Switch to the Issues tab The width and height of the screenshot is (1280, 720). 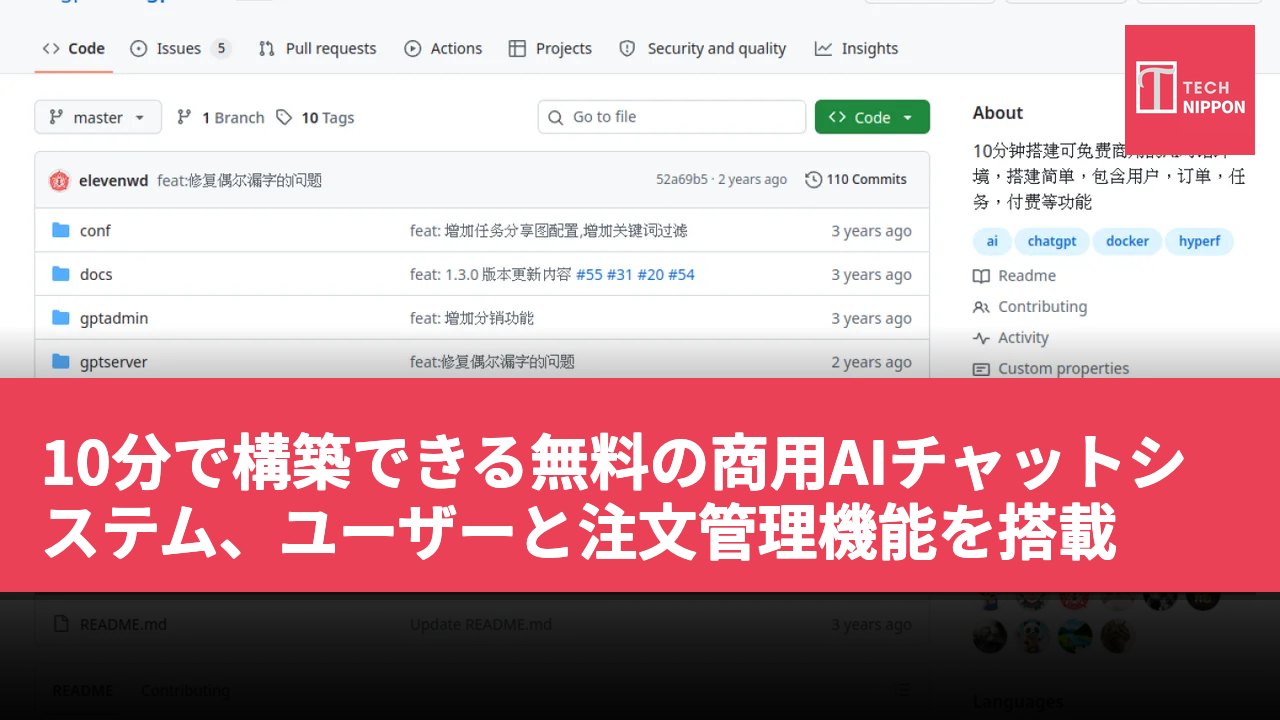(x=180, y=48)
